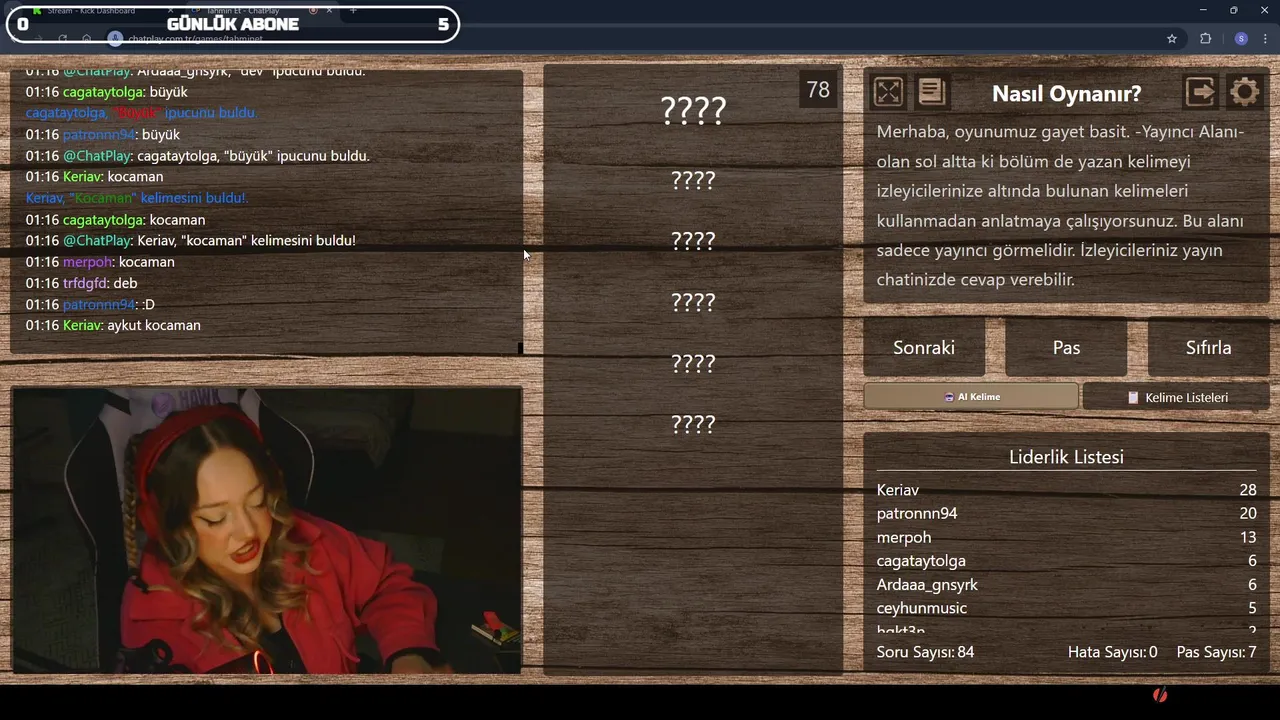The height and width of the screenshot is (720, 1280).
Task: Open the Kelime Listeleri tab
Action: click(x=1177, y=397)
